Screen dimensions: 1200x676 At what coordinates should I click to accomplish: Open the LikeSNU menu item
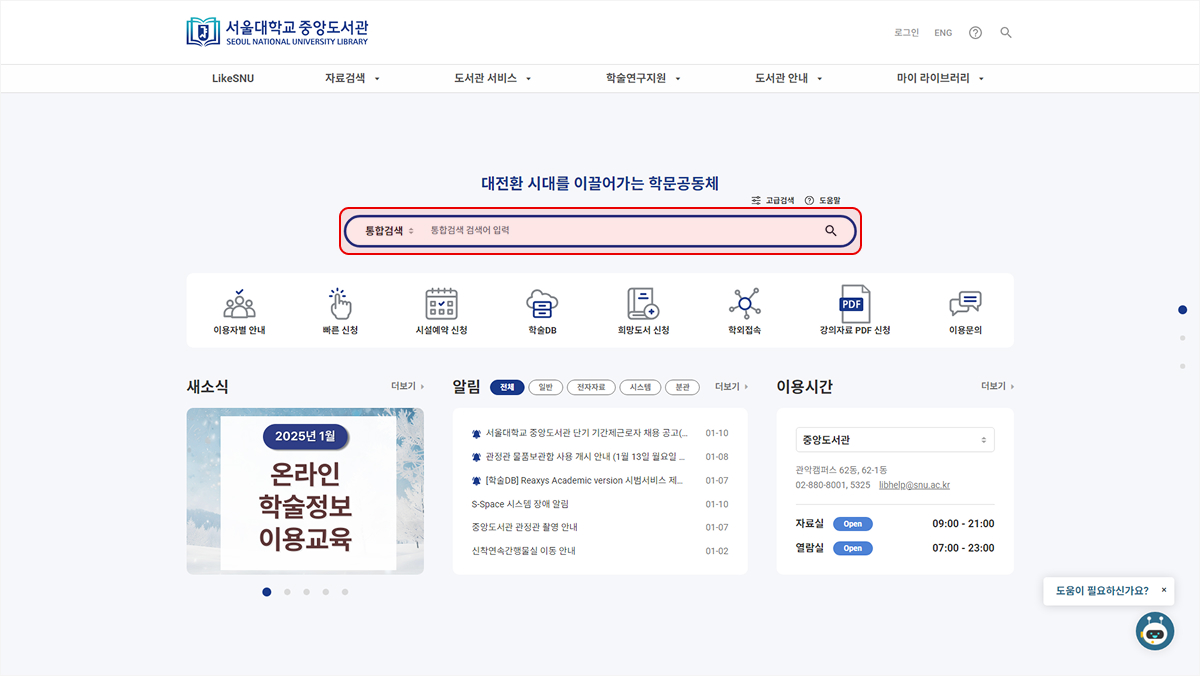click(233, 78)
